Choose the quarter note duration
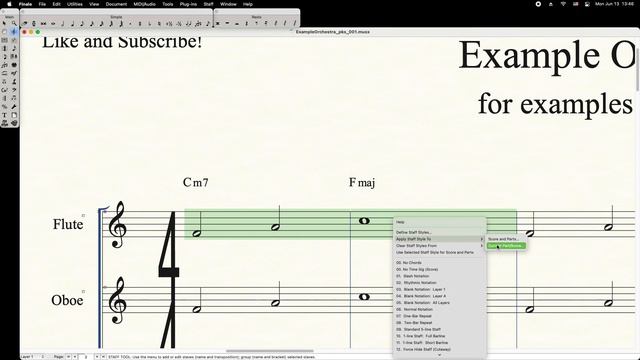This screenshot has height=360, width=640. pos(72,24)
